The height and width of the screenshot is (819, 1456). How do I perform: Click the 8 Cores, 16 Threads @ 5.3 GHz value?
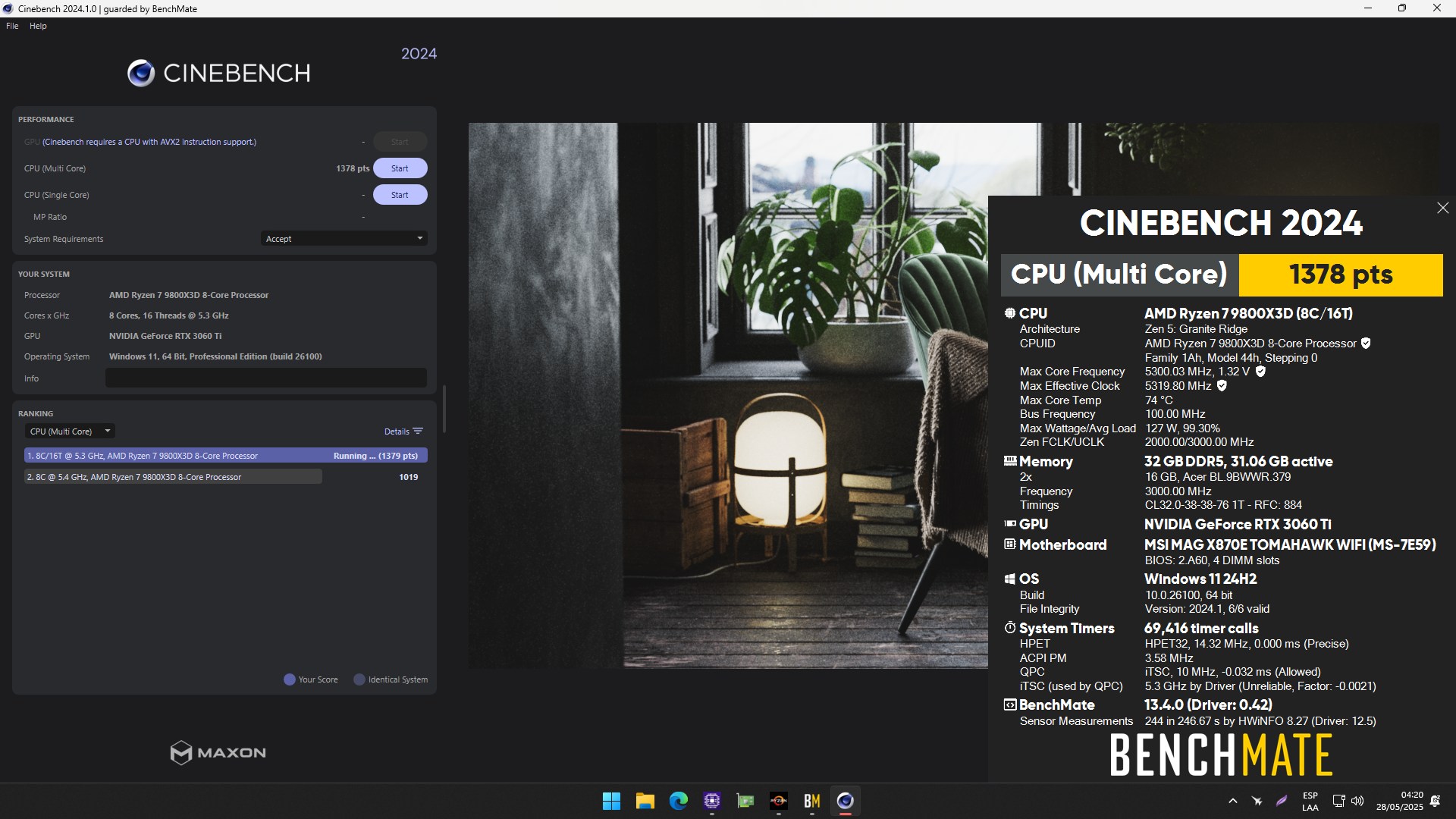169,315
